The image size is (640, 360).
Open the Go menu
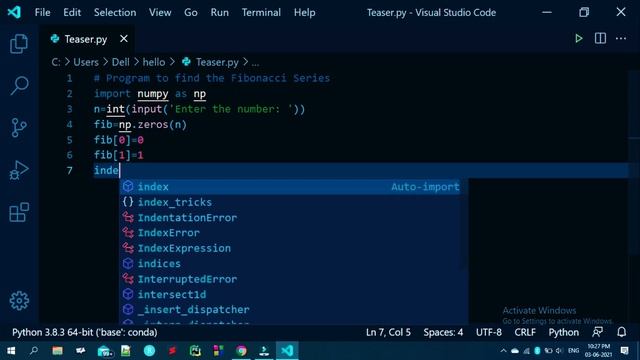pyautogui.click(x=191, y=12)
